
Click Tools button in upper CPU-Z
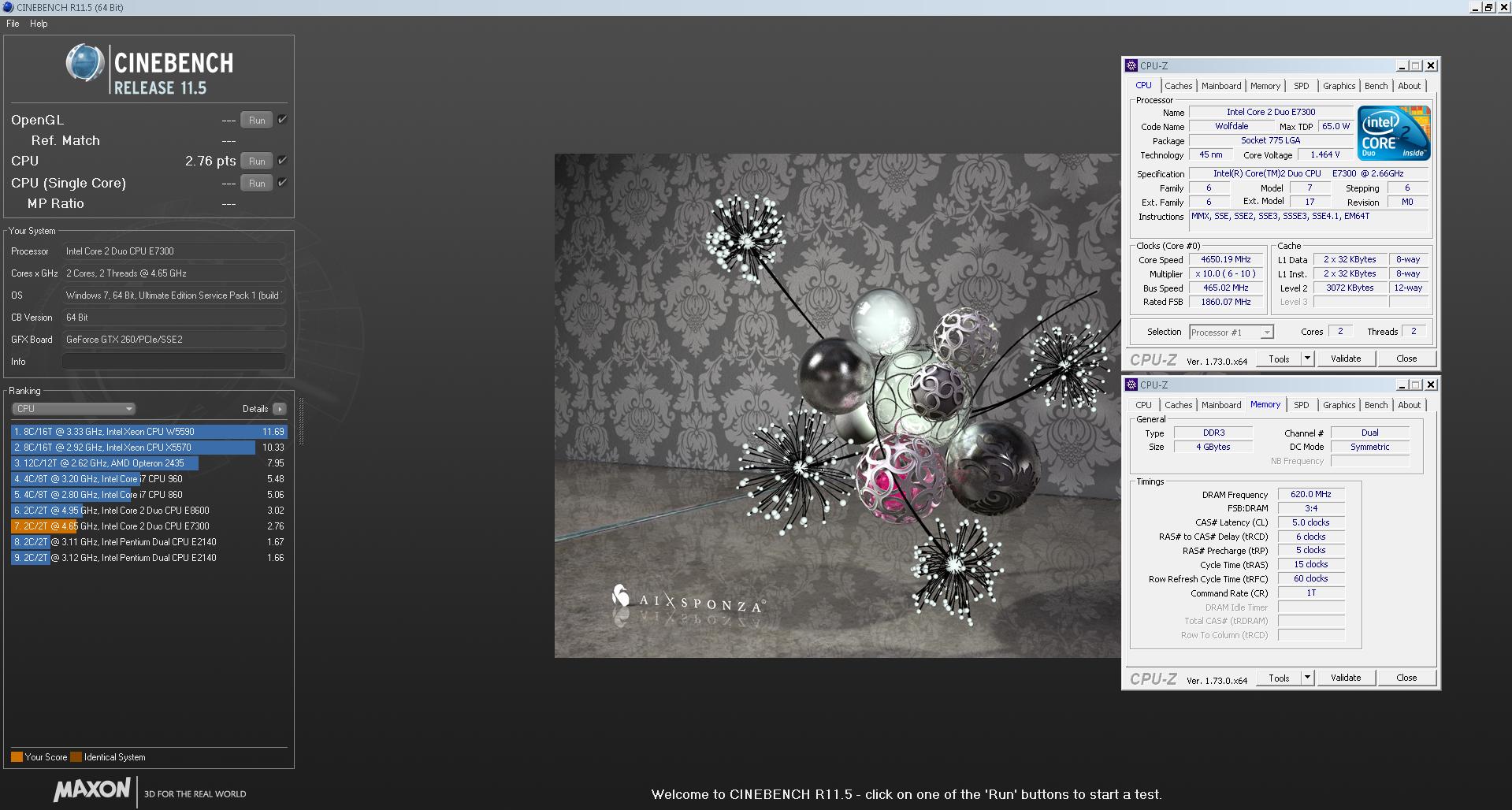(x=1279, y=359)
